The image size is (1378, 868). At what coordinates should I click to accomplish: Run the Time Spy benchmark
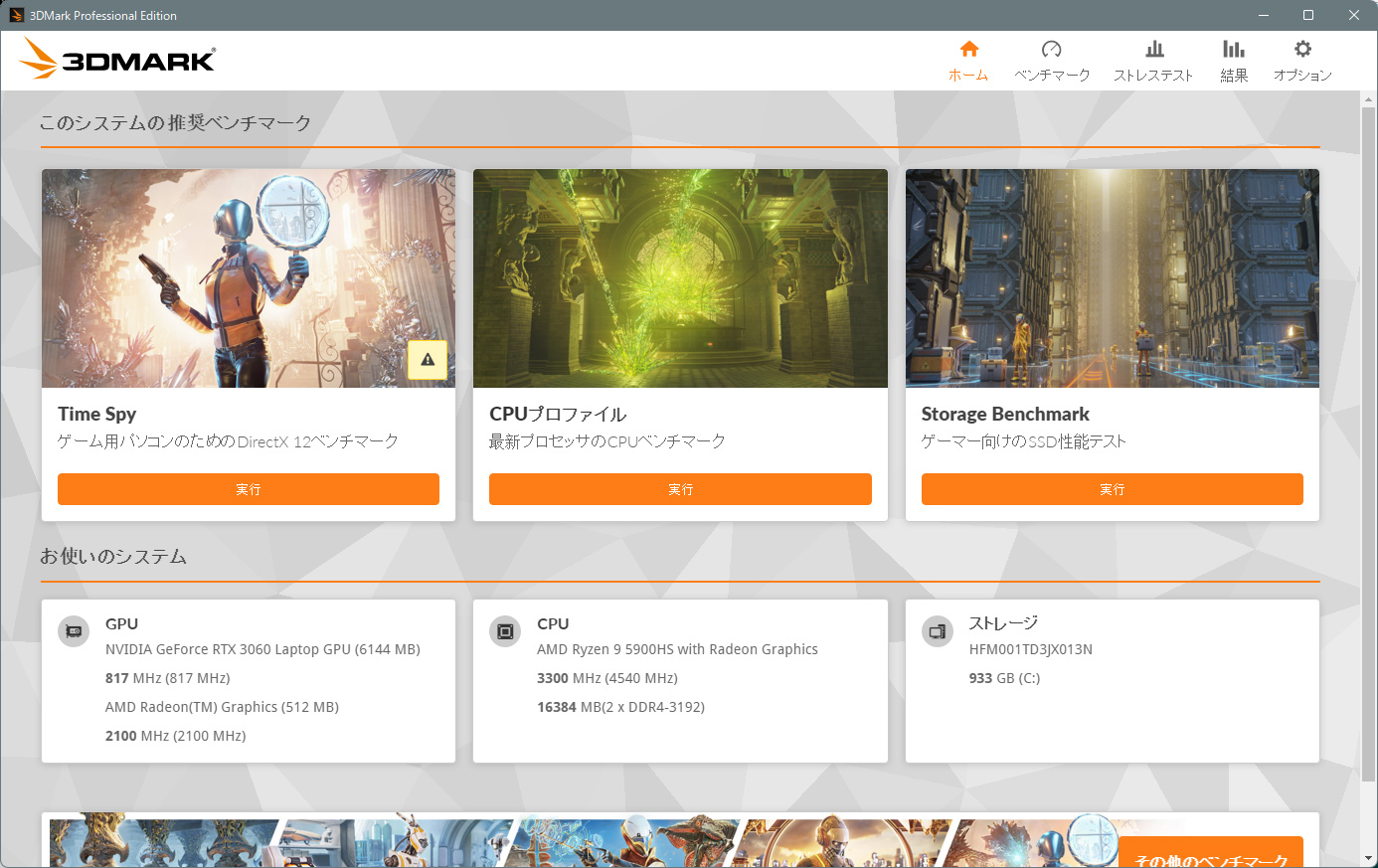tap(249, 489)
